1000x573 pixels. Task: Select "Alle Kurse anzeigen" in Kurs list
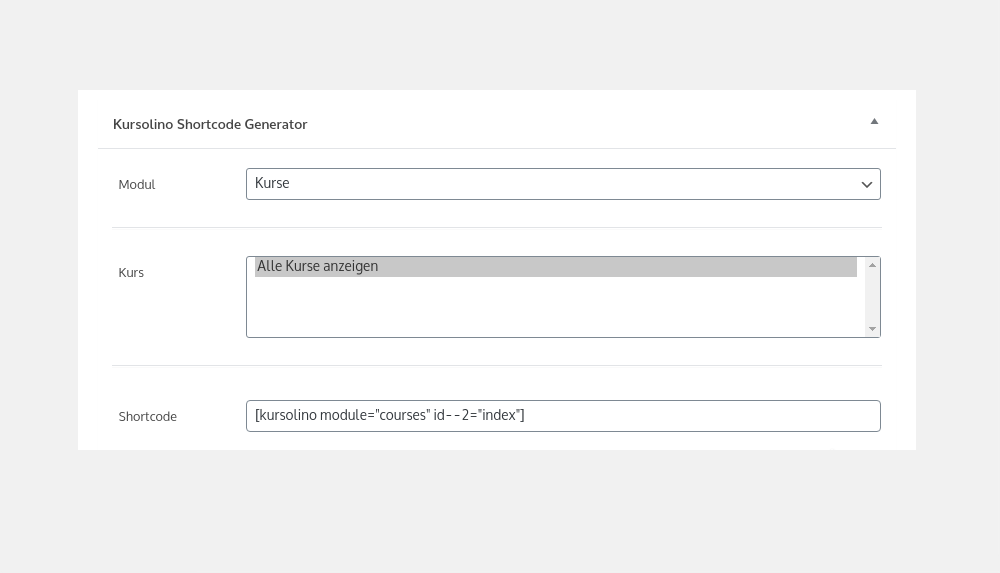tap(555, 267)
